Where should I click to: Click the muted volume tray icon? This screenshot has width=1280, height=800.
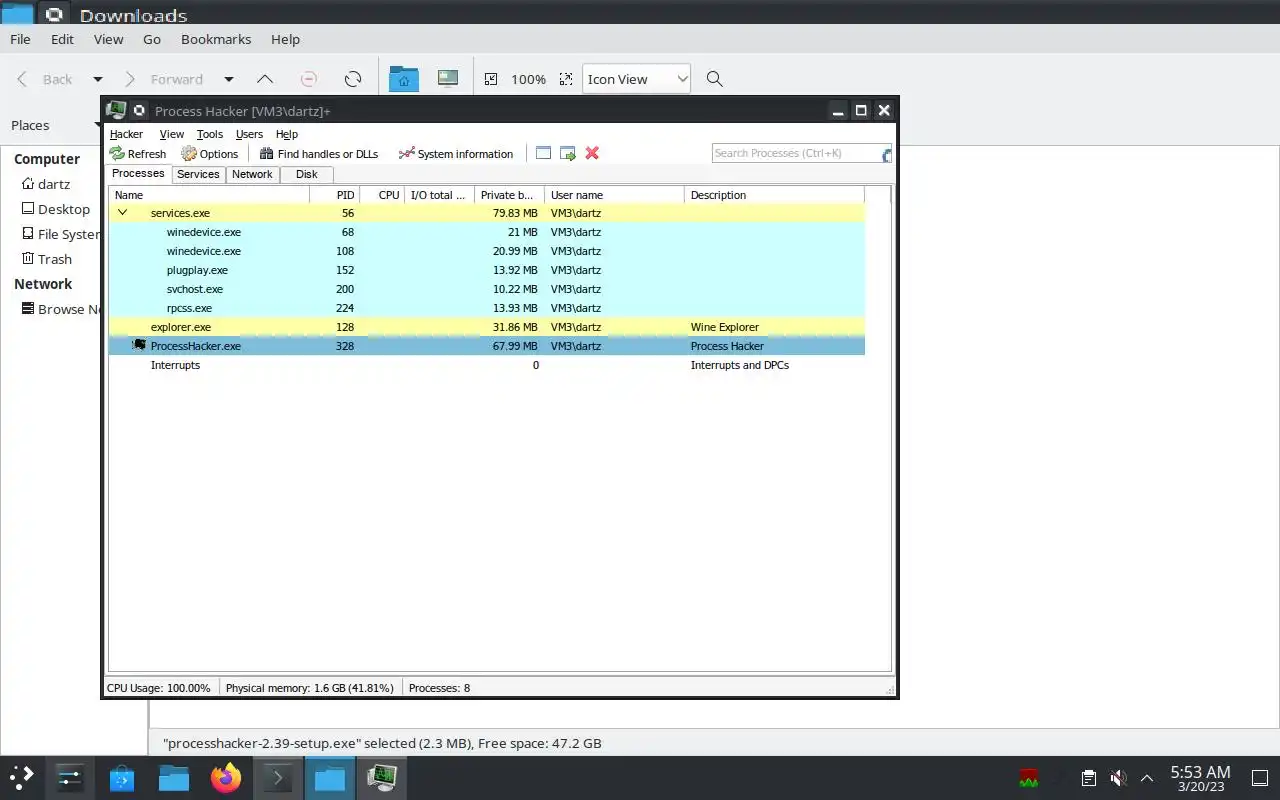[1119, 778]
